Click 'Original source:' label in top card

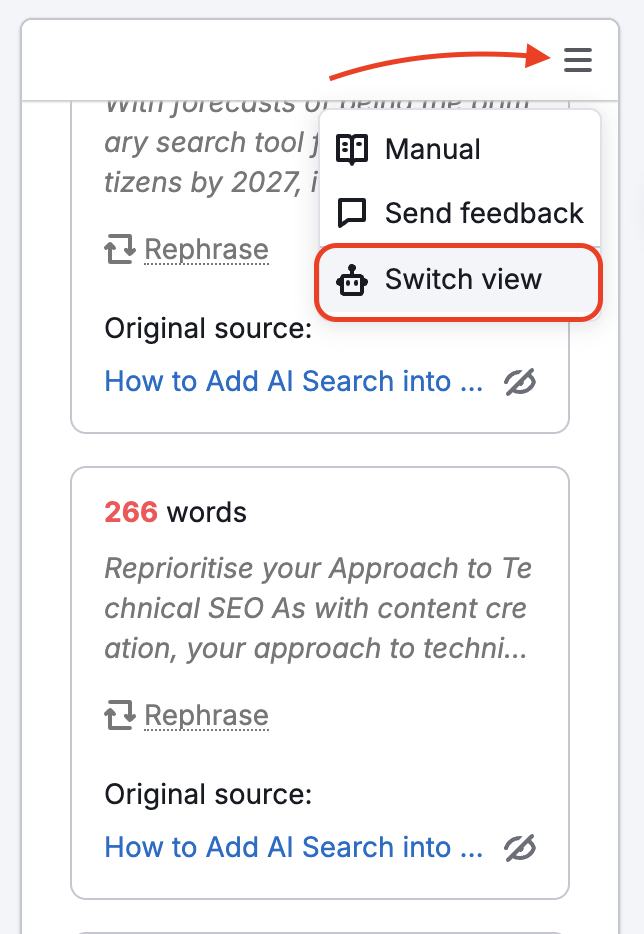click(x=208, y=329)
